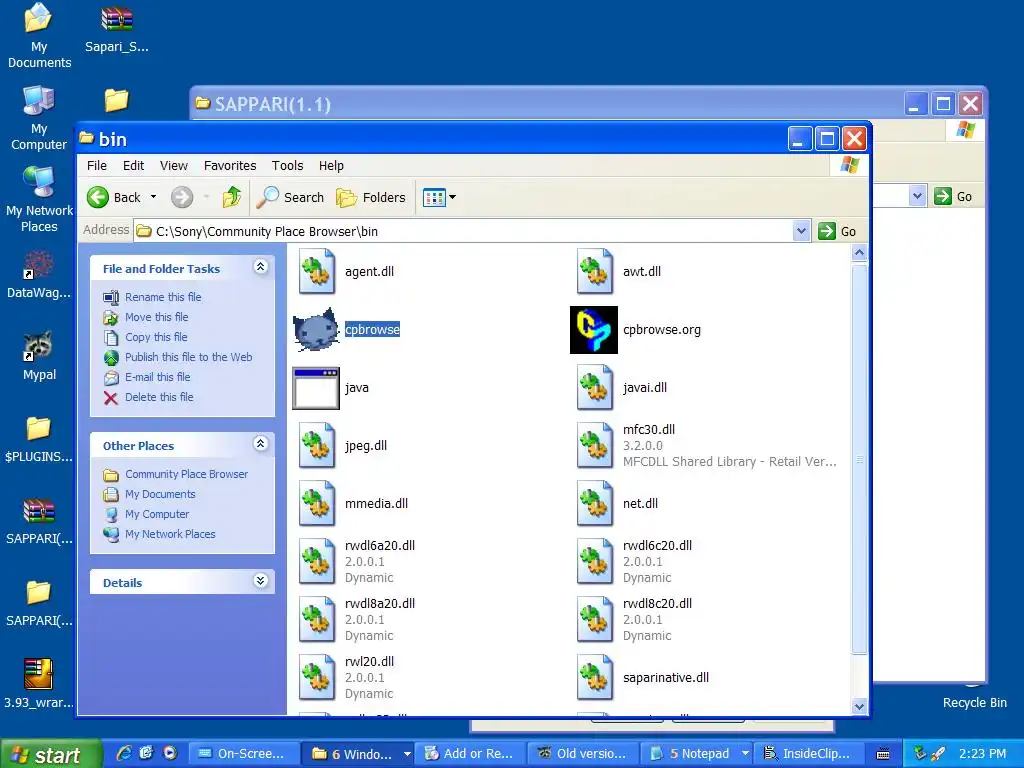The width and height of the screenshot is (1024, 768).
Task: Select the cpbrowse.org file icon
Action: point(594,330)
